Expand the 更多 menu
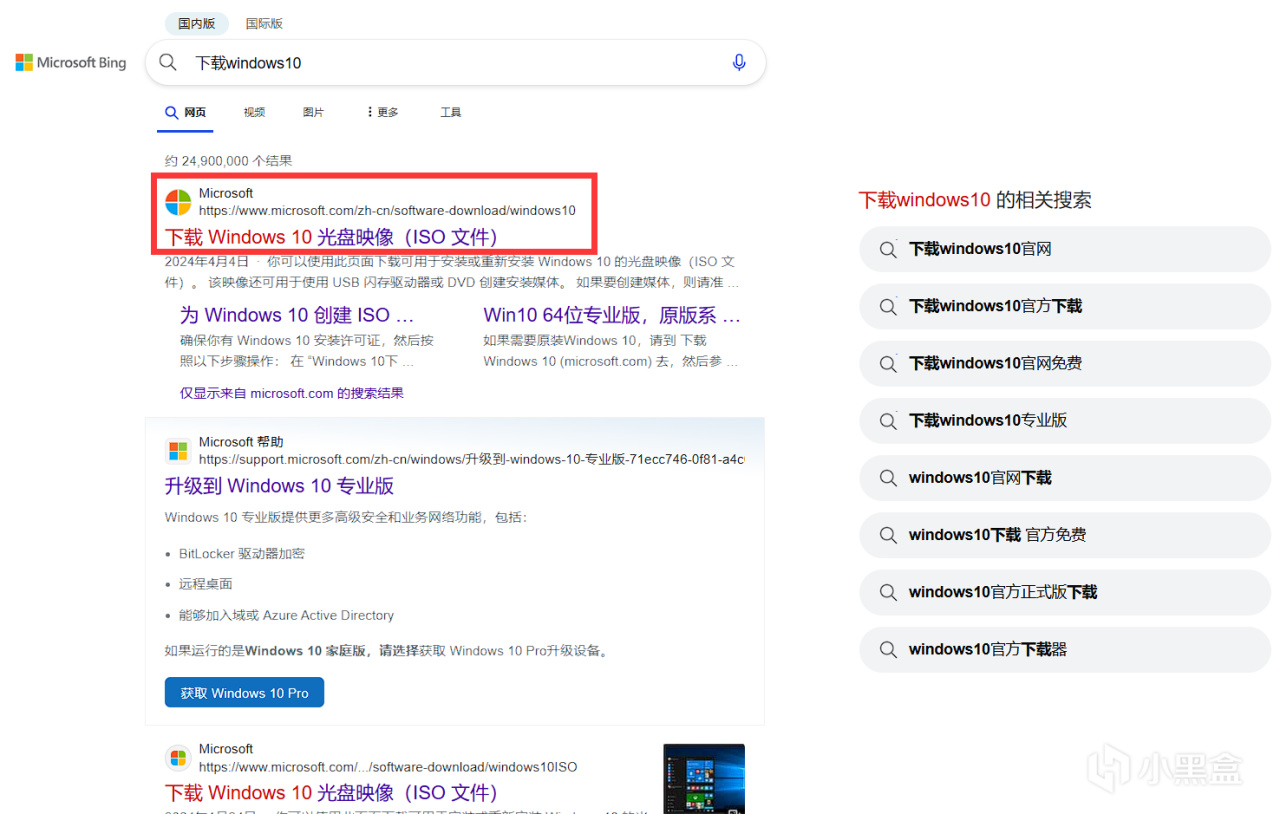Image resolution: width=1280 pixels, height=814 pixels. click(x=382, y=113)
